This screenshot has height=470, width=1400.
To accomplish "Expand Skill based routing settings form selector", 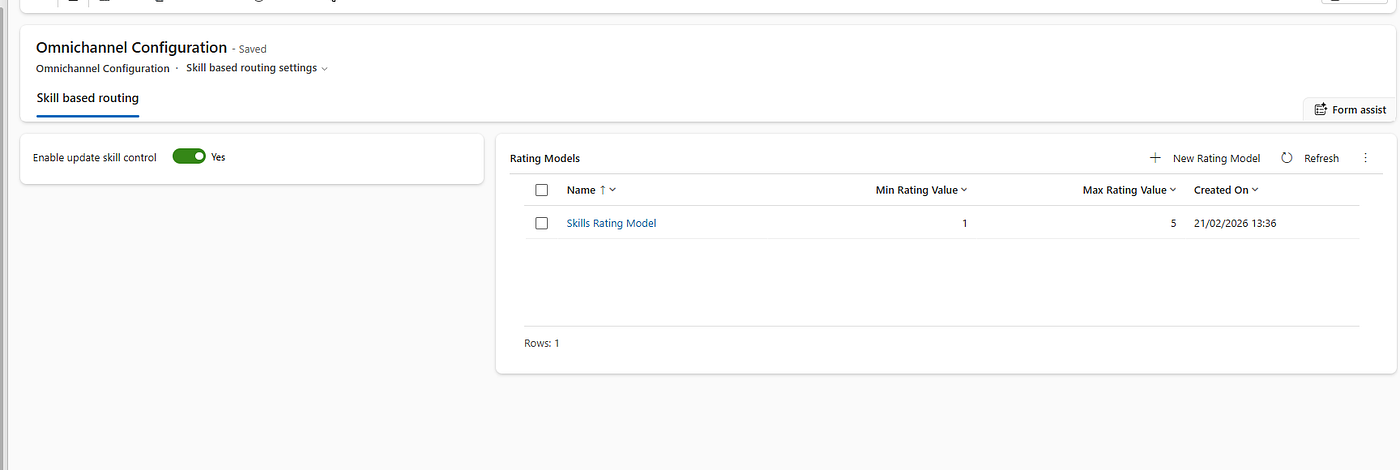I will click(x=257, y=68).
